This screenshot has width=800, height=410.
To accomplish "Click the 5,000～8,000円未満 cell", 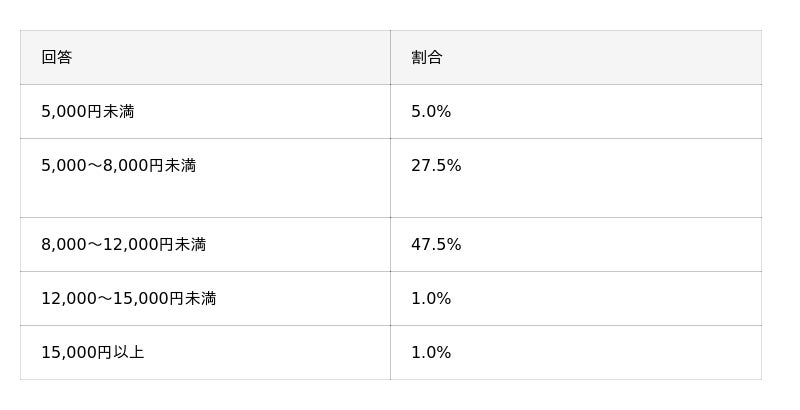I will tap(118, 165).
